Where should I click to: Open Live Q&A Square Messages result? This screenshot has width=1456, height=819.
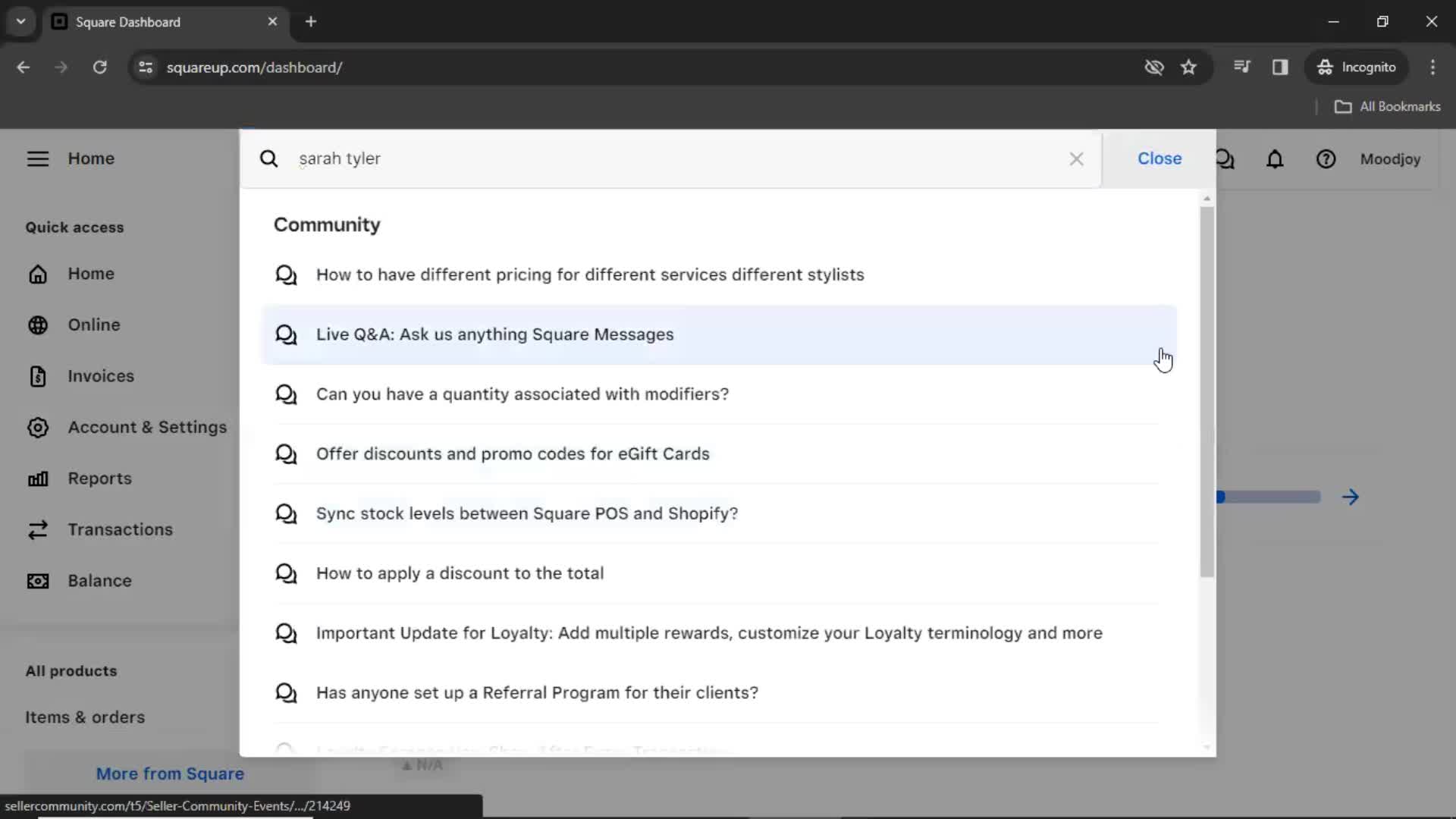[718, 334]
